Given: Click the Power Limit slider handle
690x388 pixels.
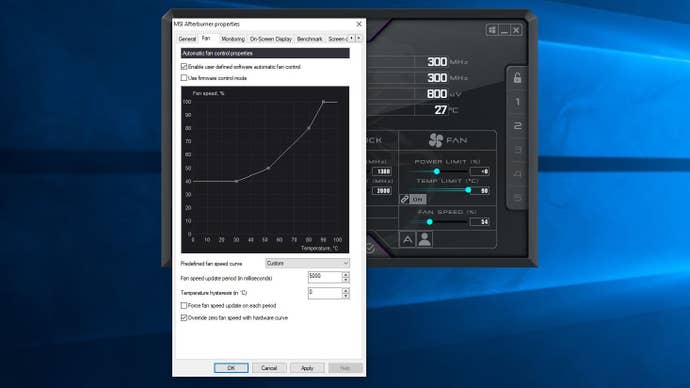Looking at the screenshot, I should click(437, 172).
